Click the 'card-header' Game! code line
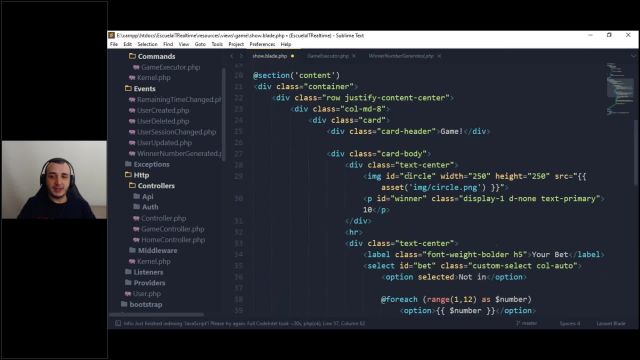This screenshot has width=640, height=360. point(408,131)
